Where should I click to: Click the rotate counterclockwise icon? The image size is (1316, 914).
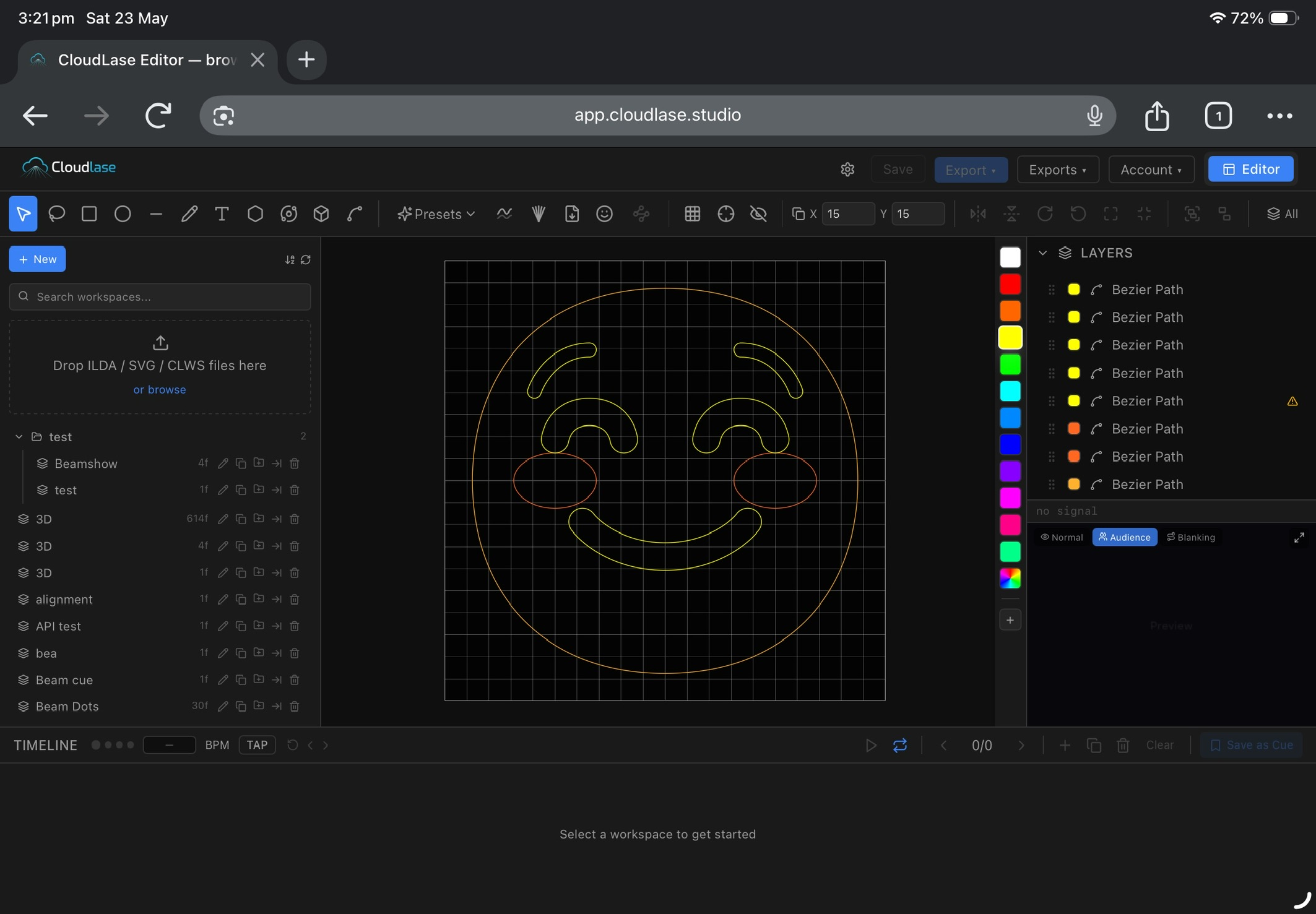[x=1078, y=214]
